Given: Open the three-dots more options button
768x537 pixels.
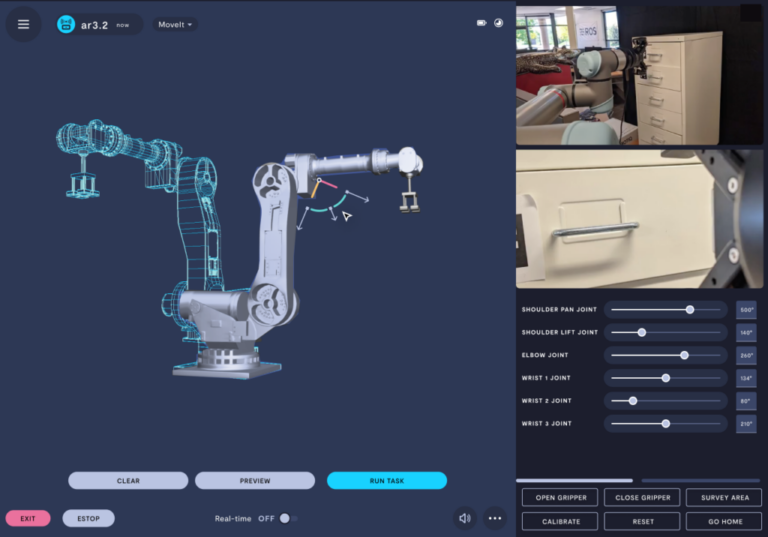Looking at the screenshot, I should pos(494,518).
